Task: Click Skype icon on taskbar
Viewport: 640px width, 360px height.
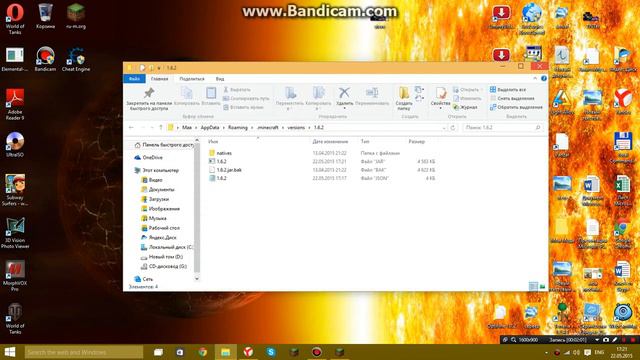Action: pos(271,352)
